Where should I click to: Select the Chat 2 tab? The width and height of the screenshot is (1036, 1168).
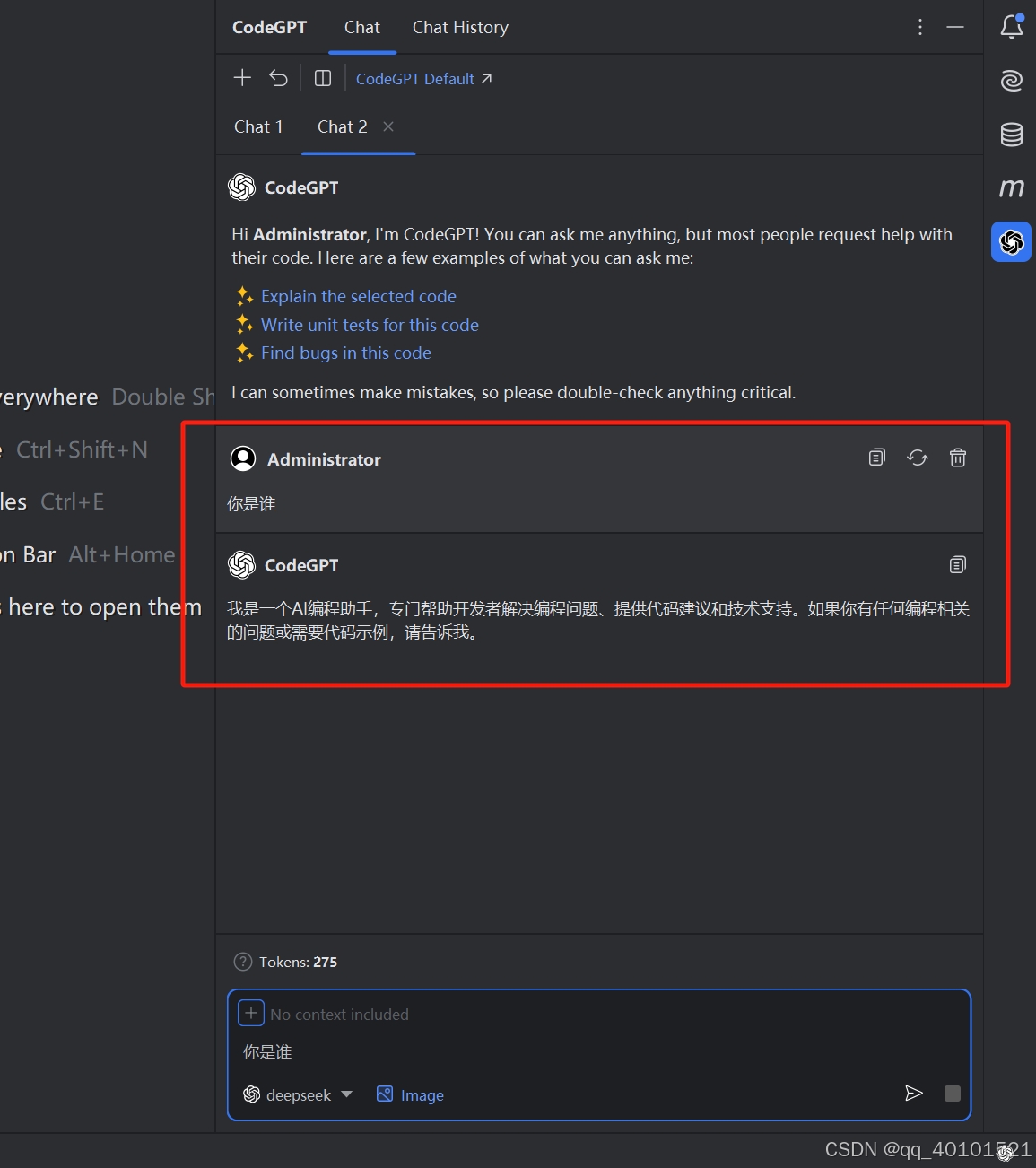343,127
